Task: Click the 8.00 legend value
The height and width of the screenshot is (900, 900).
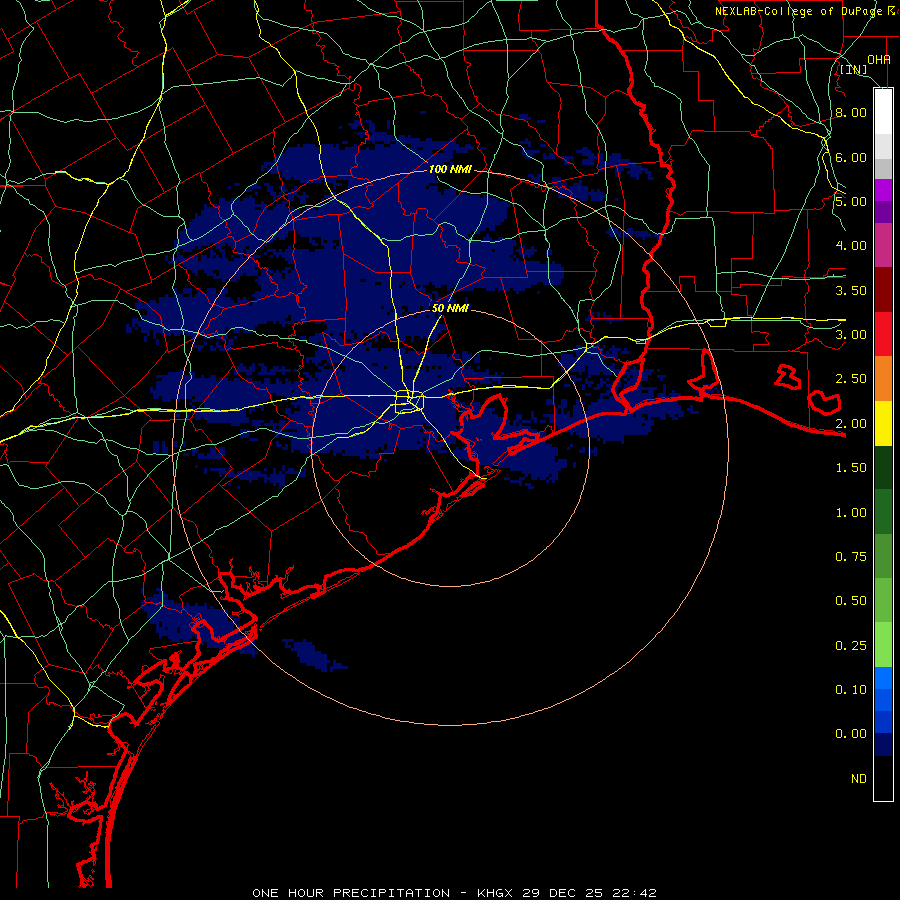Action: [851, 112]
